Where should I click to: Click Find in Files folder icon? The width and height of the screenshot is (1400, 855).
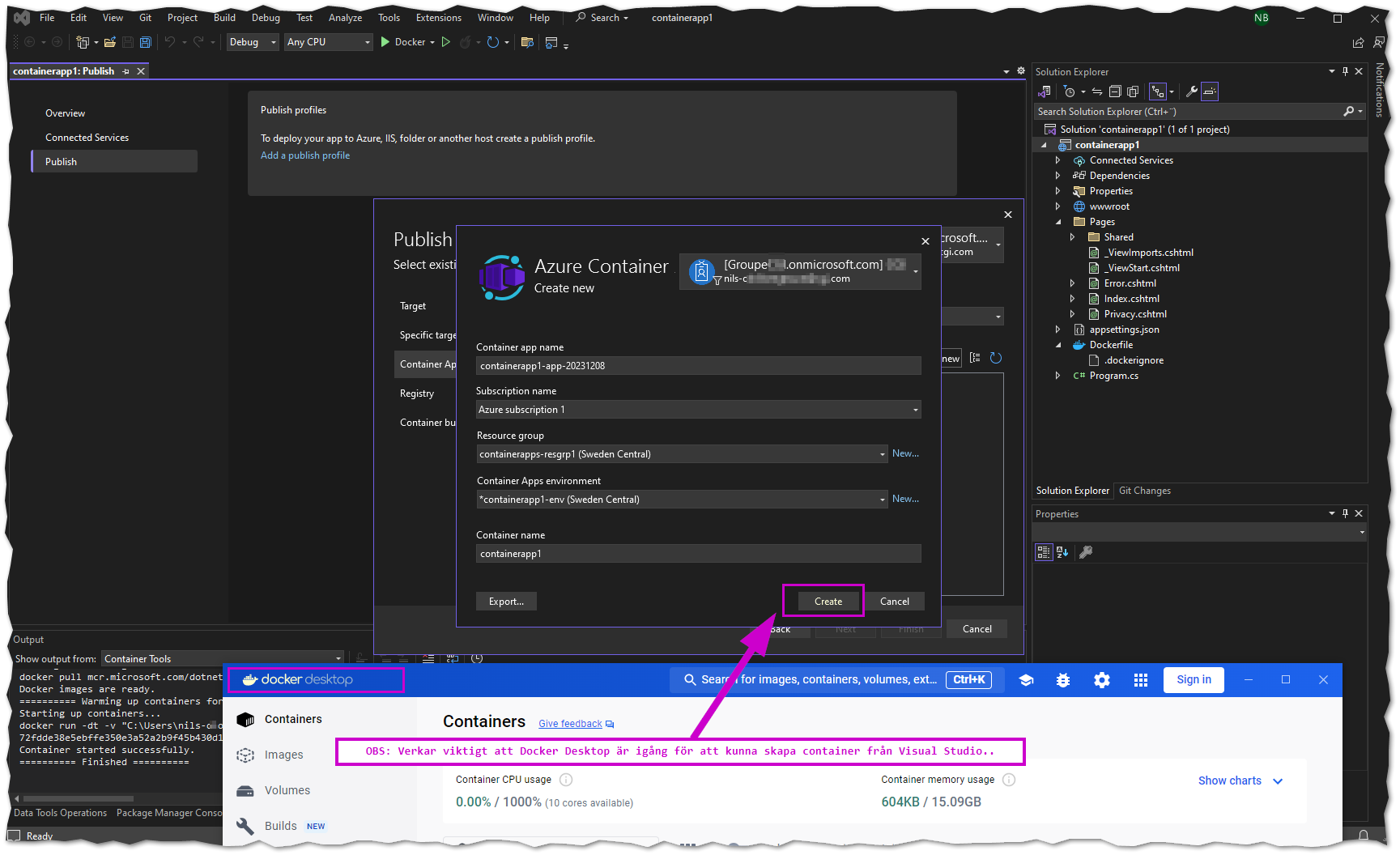click(x=527, y=42)
